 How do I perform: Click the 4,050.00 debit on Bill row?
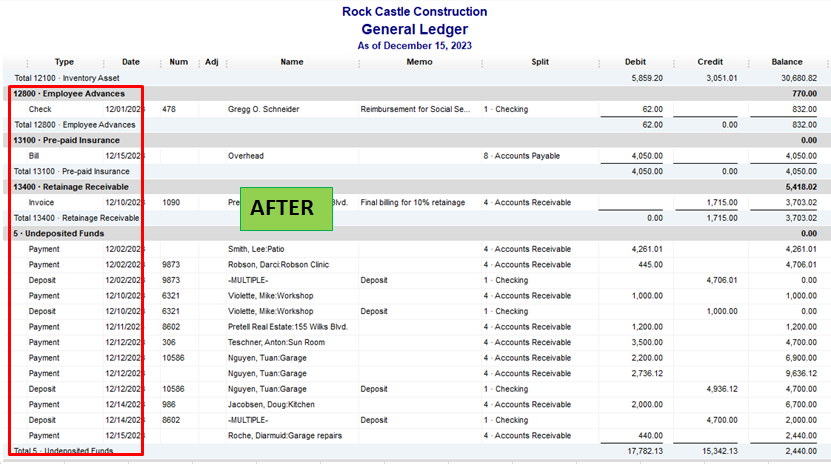click(647, 156)
